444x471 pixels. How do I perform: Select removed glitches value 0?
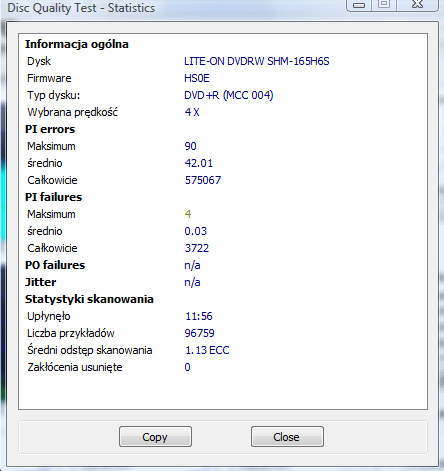(x=188, y=367)
